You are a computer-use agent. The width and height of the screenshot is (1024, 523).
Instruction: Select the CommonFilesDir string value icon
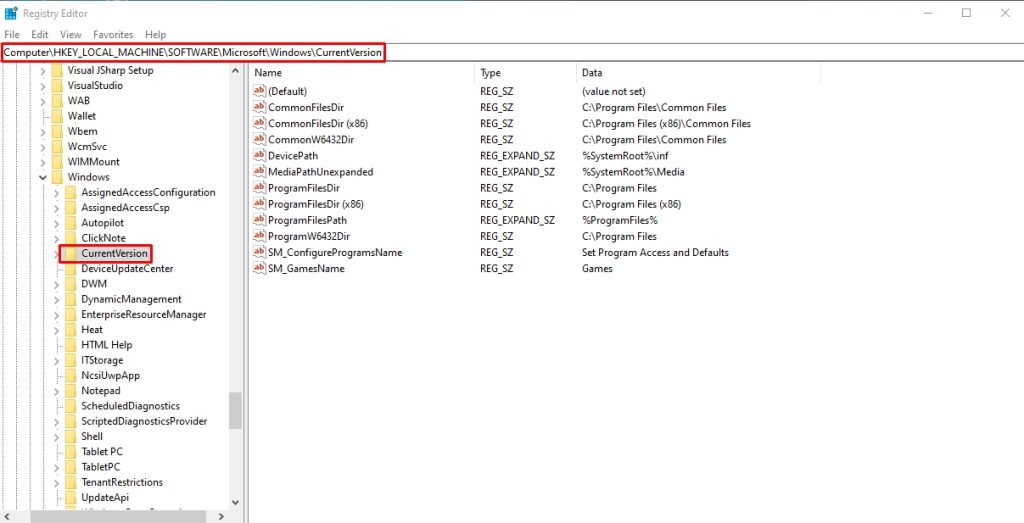click(260, 107)
